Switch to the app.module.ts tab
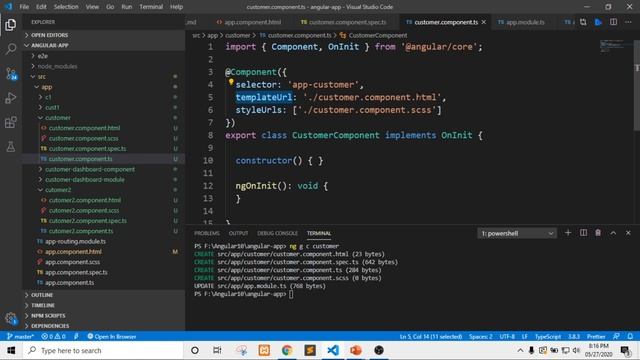Screen dimensions: 640x360 pyautogui.click(x=522, y=22)
